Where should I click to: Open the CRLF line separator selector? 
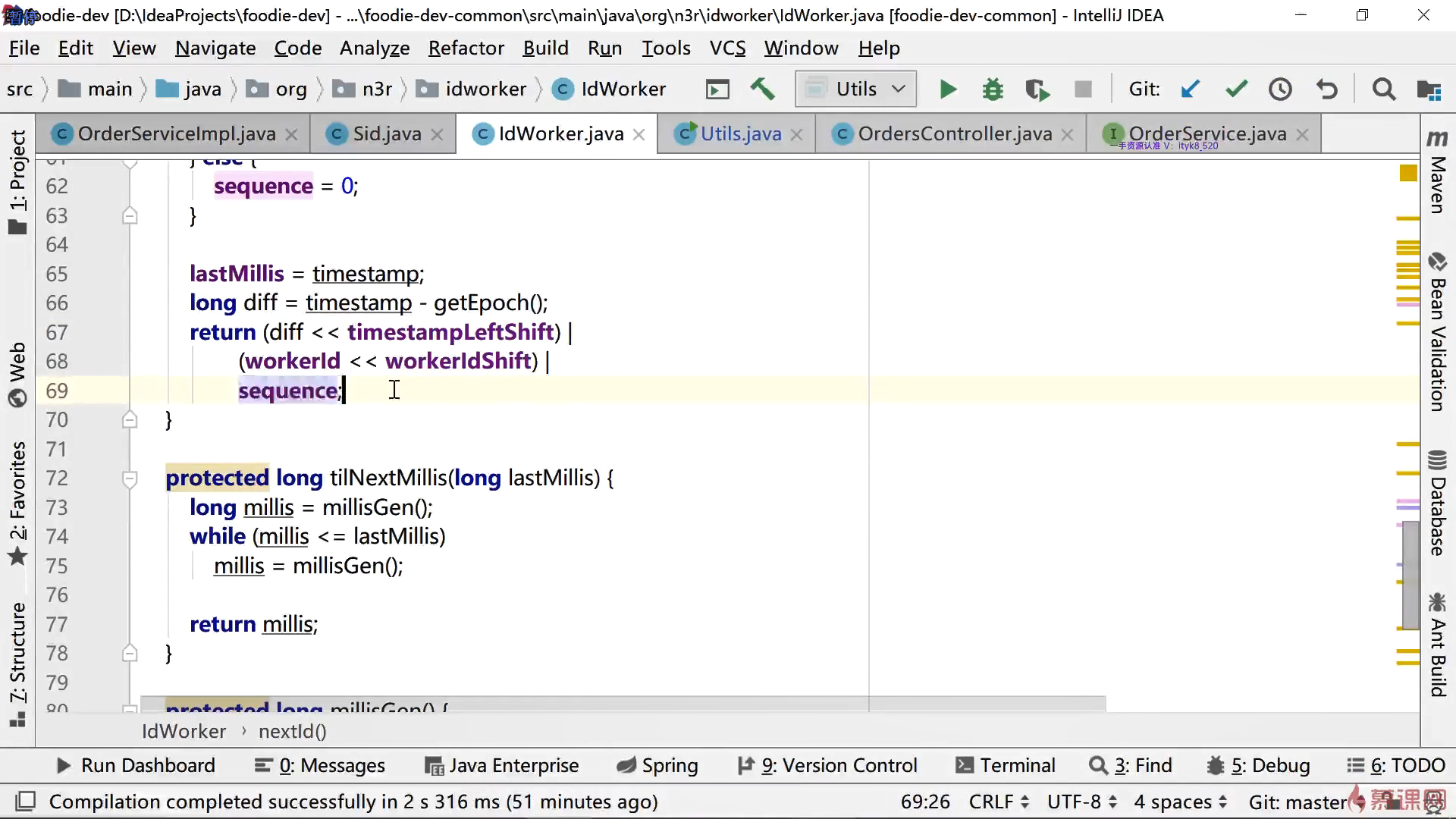998,802
